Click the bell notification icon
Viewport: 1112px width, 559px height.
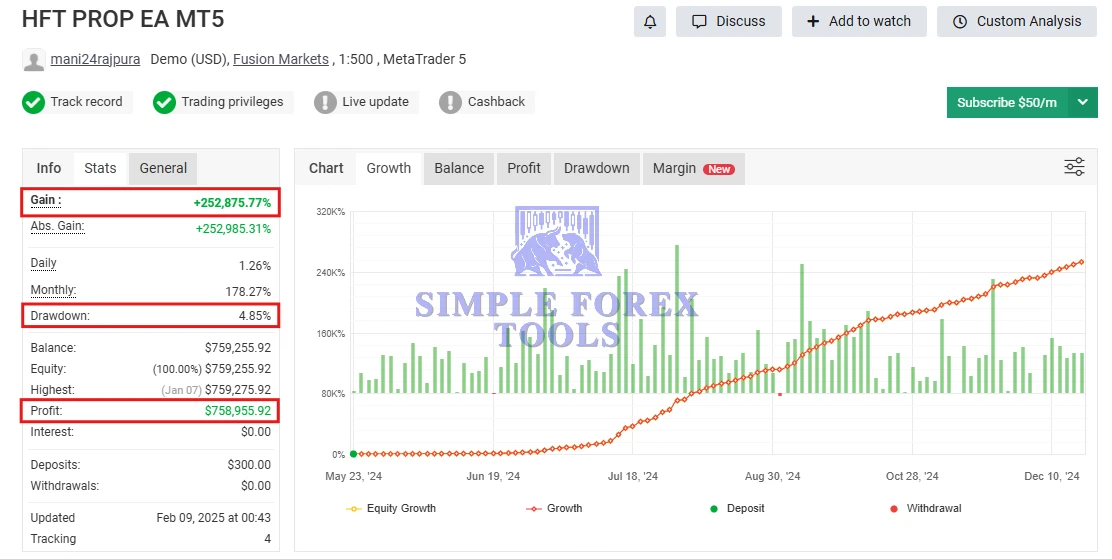(x=650, y=21)
